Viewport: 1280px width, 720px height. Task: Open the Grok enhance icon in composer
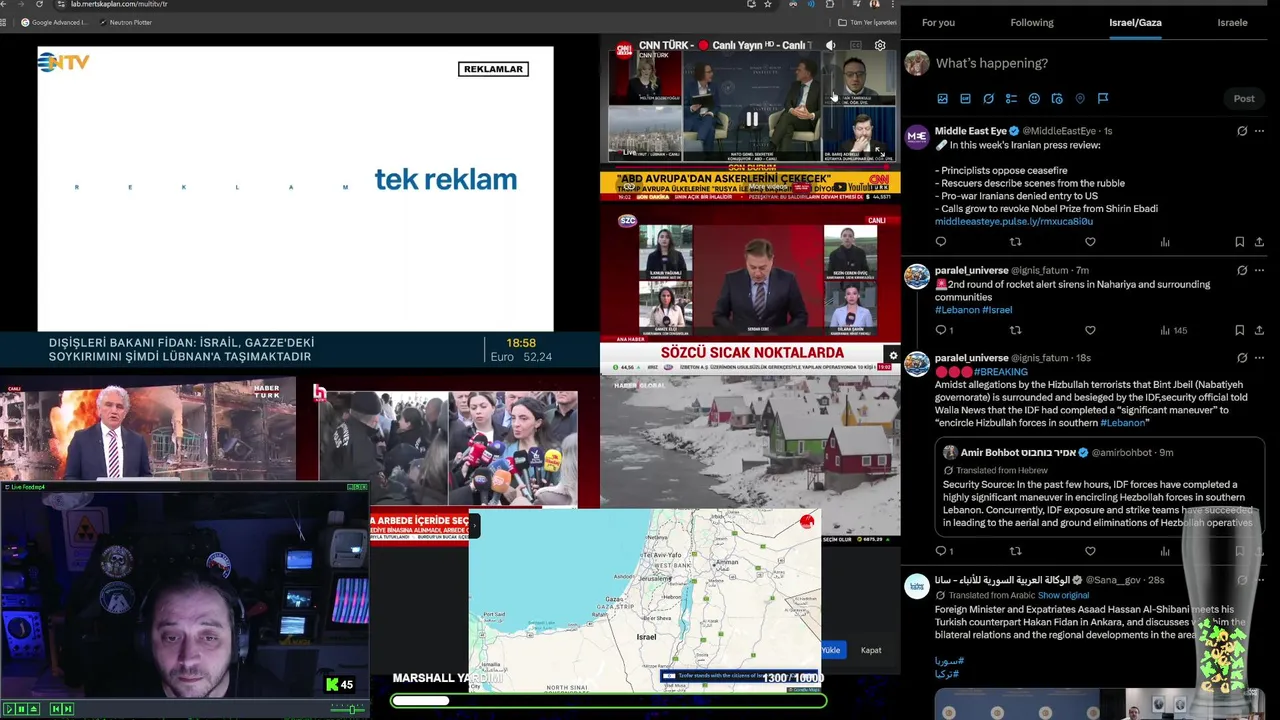tap(988, 98)
